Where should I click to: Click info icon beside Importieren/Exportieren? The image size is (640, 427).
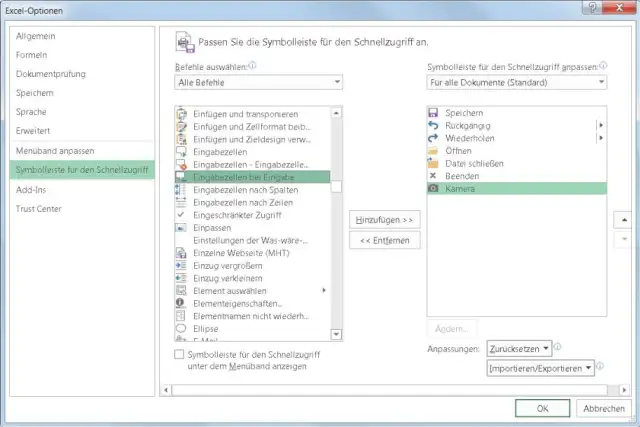600,366
